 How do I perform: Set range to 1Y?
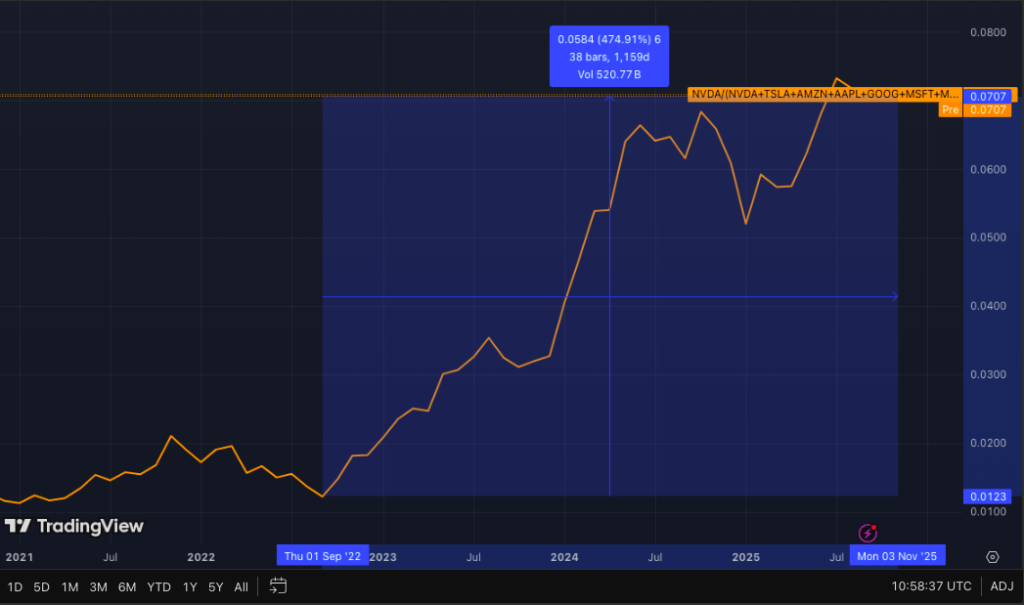190,587
